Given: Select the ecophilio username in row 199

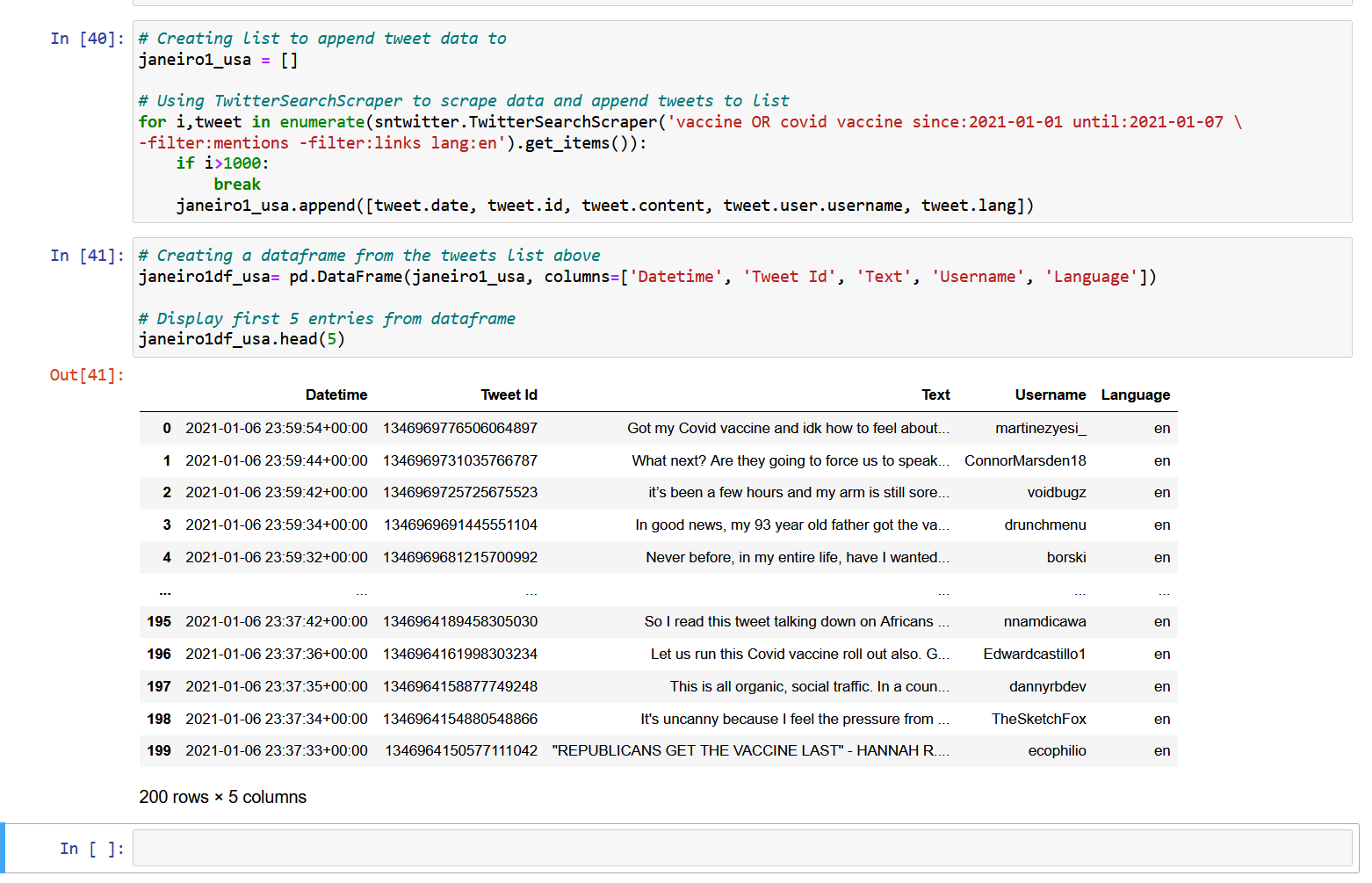Looking at the screenshot, I should (x=1058, y=750).
